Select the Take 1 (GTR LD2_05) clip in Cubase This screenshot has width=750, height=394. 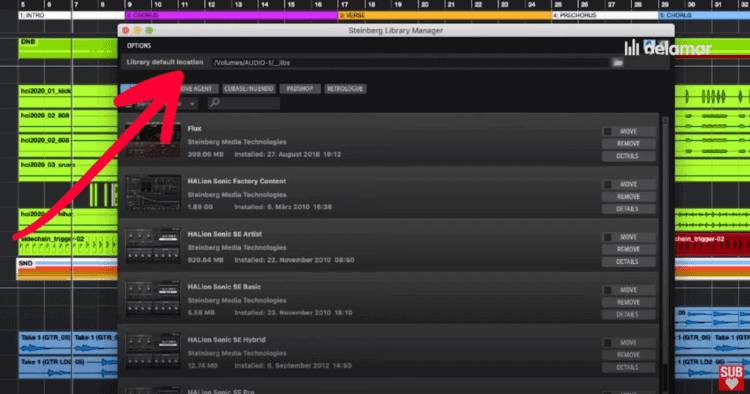click(67, 367)
